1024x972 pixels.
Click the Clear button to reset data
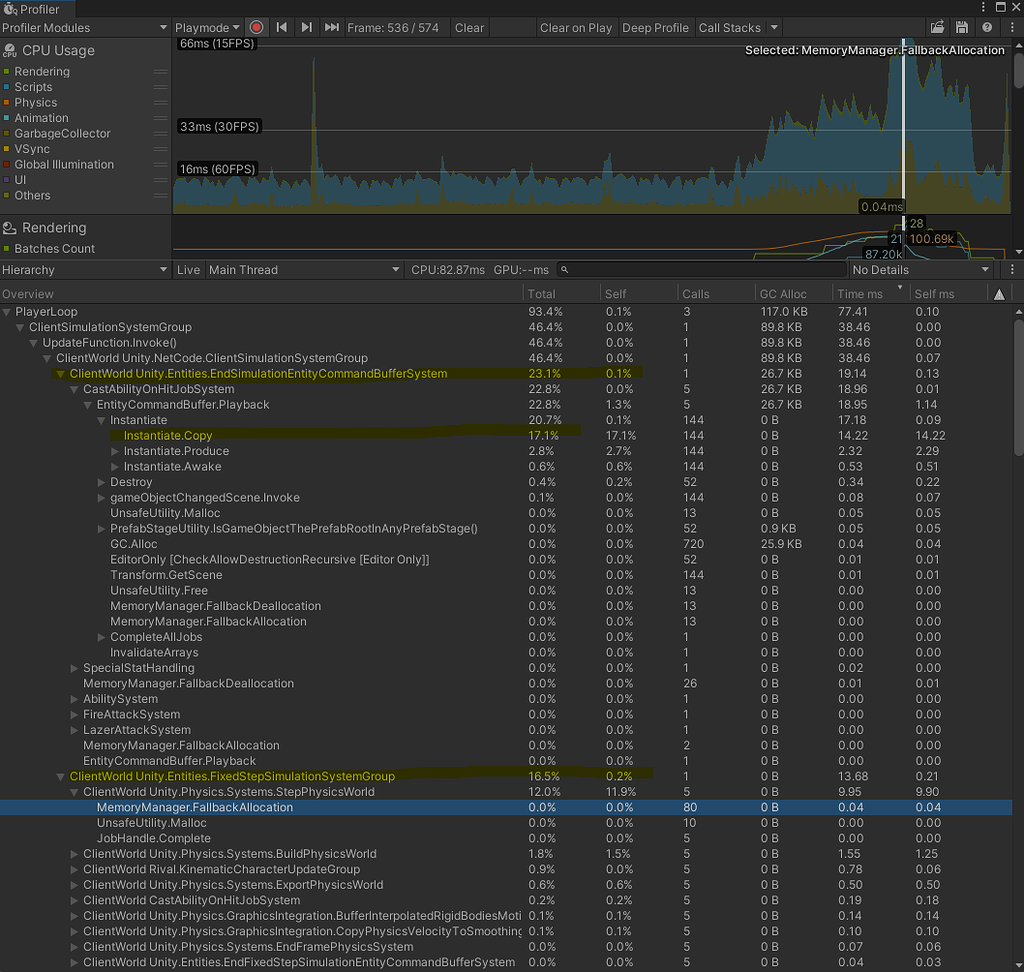pos(469,27)
